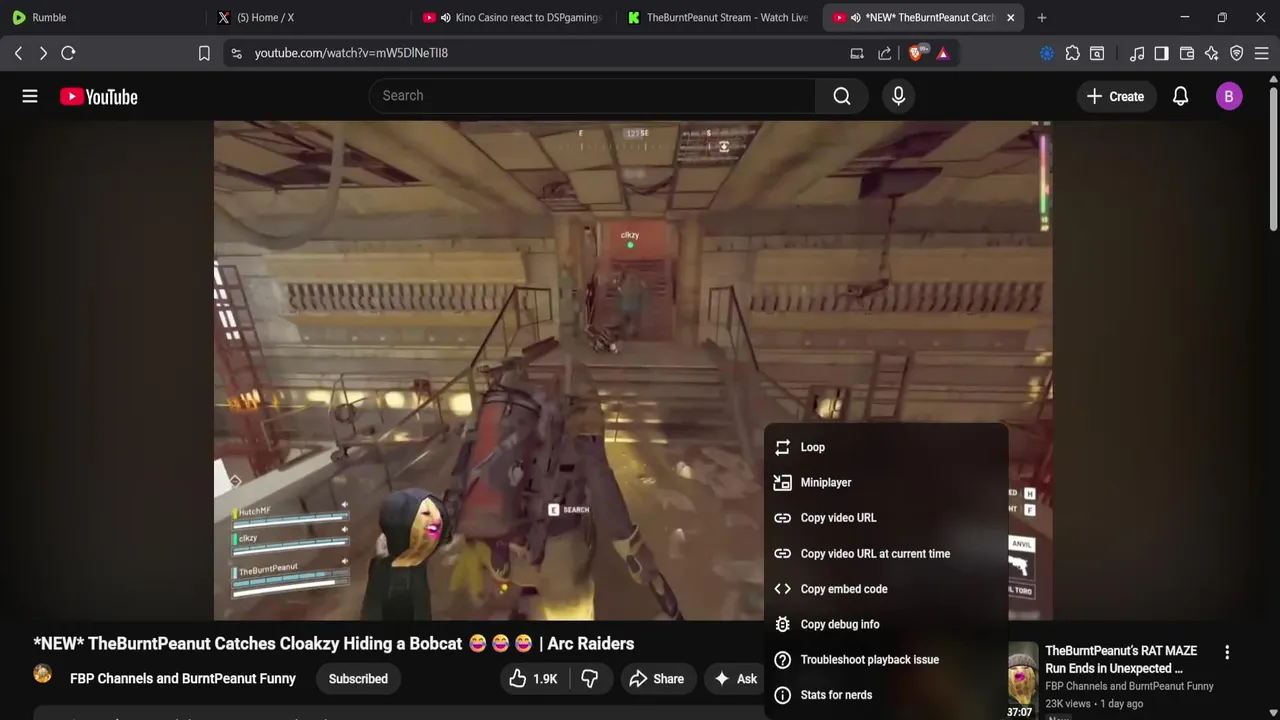Go forward in browser history

tap(43, 53)
